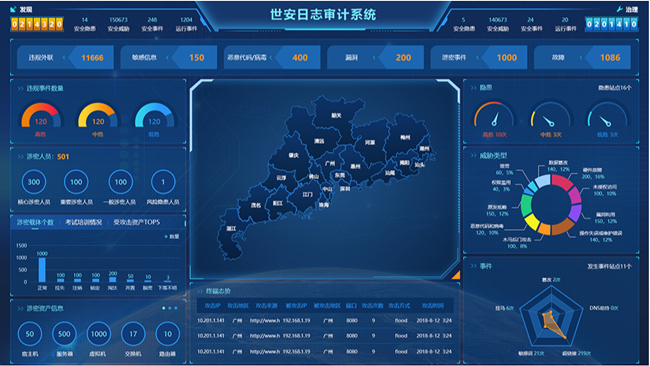Screen dimensions: 650x366
Task: Click the 治理 wrench icon
Action: (x=620, y=9)
